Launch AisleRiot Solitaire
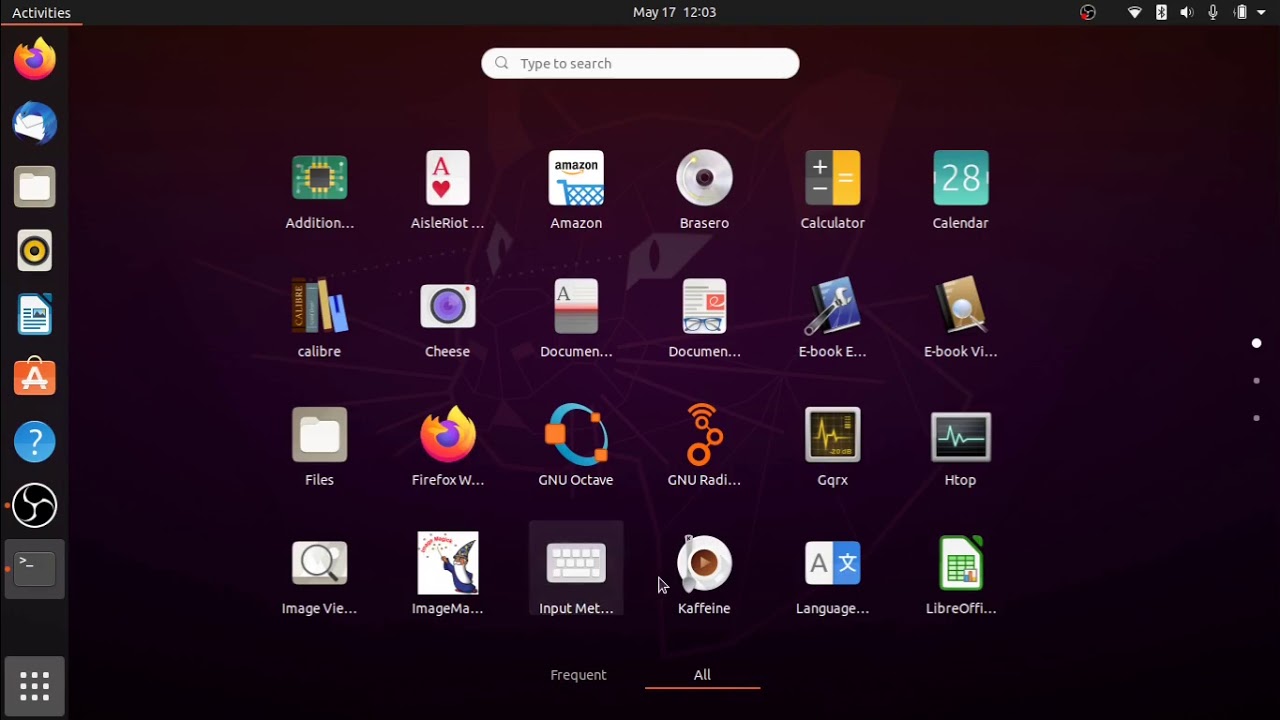1280x720 pixels. [x=447, y=179]
